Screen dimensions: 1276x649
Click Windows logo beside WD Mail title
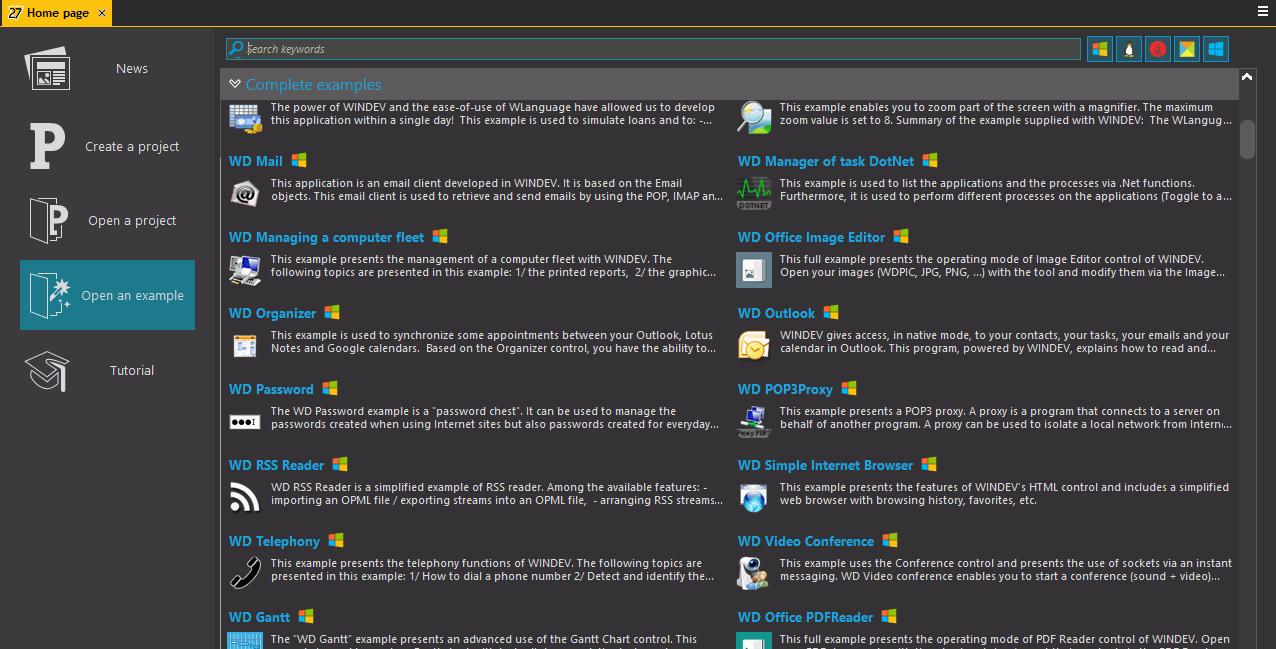[299, 160]
